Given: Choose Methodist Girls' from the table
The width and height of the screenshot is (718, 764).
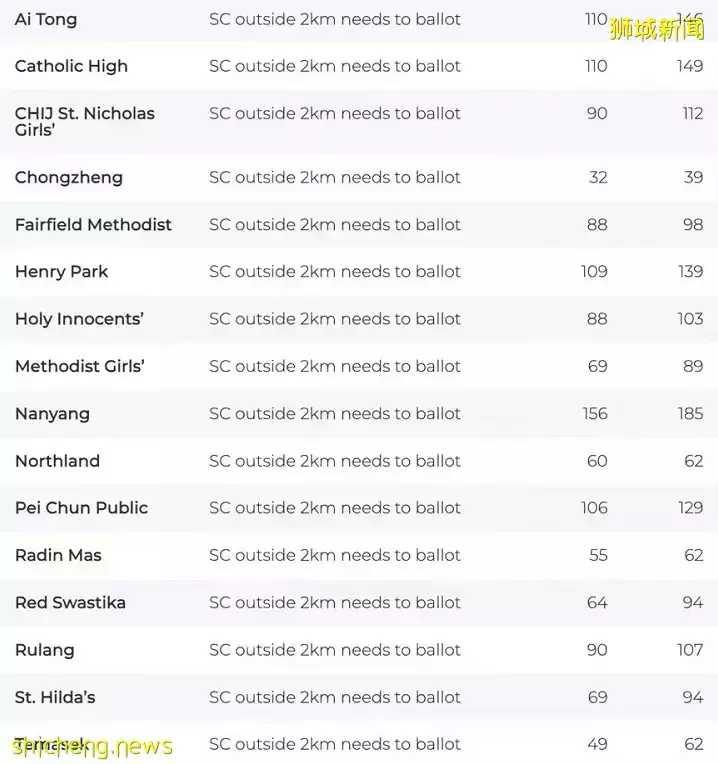Looking at the screenshot, I should [x=80, y=366].
